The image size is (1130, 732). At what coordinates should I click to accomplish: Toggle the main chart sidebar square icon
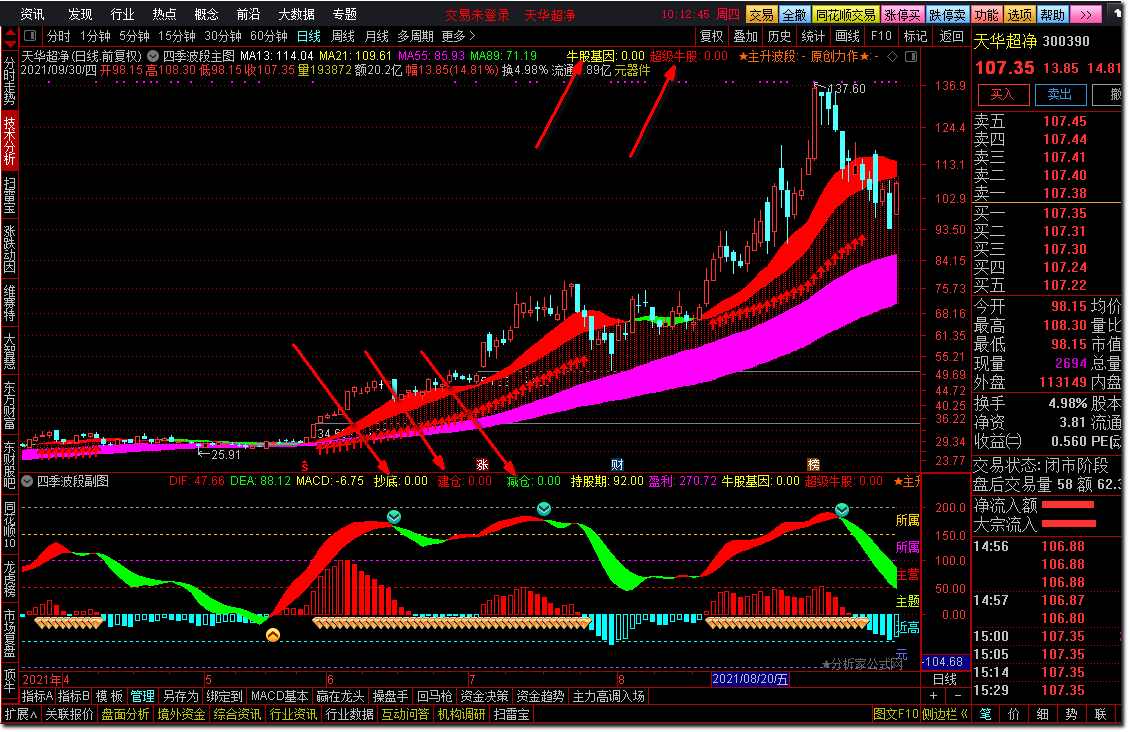coord(911,56)
